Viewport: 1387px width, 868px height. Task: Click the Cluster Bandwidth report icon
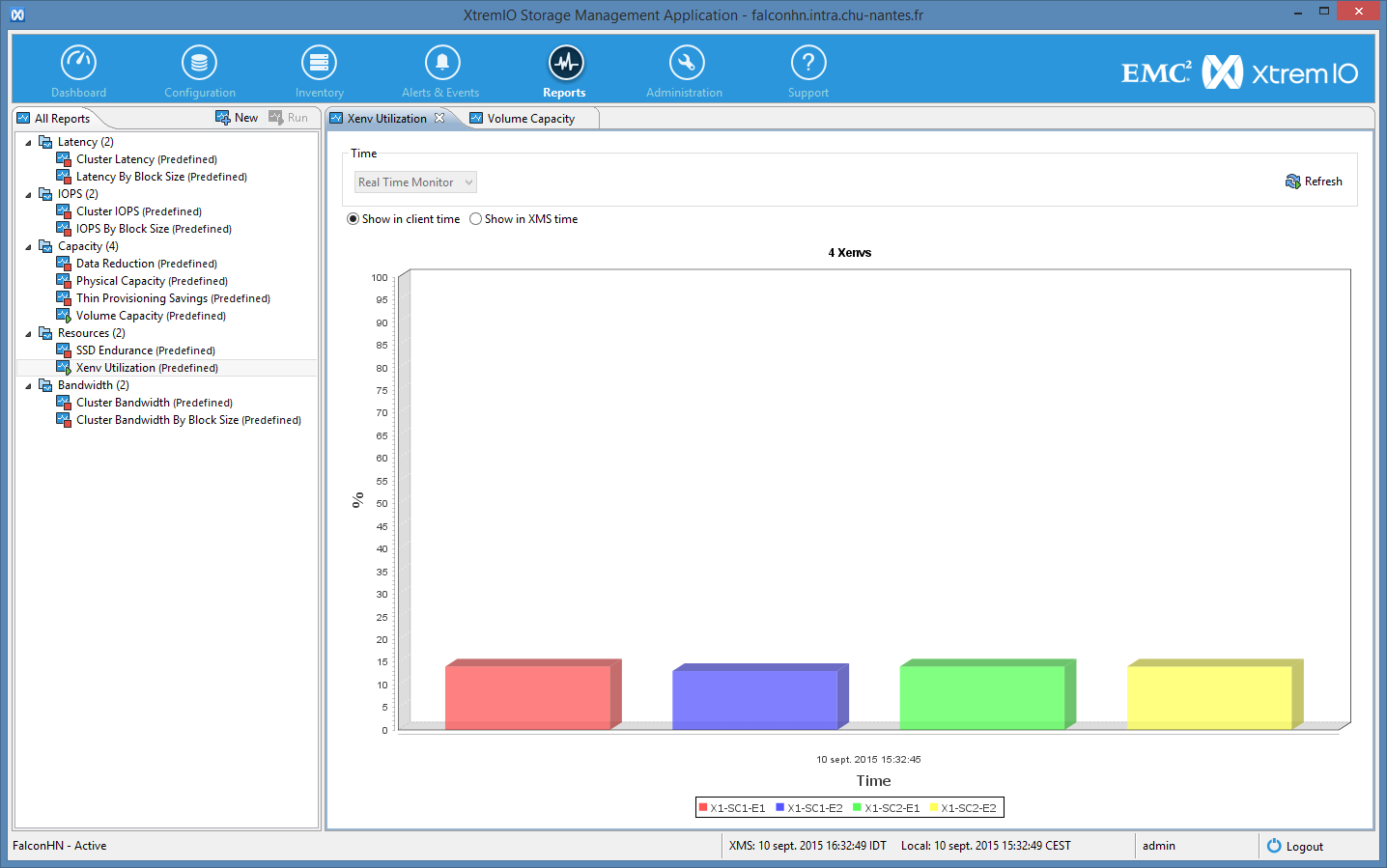[64, 403]
